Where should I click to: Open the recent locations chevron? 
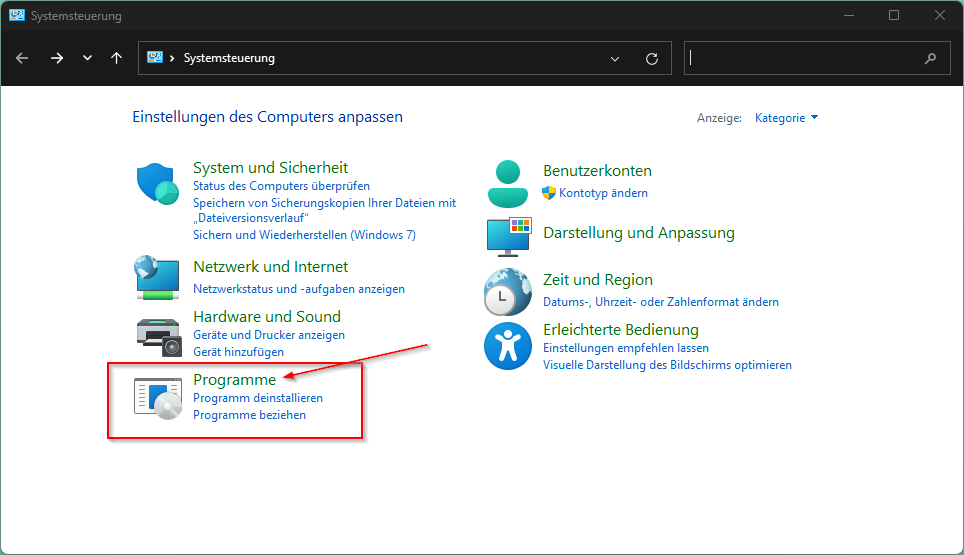pyautogui.click(x=87, y=58)
